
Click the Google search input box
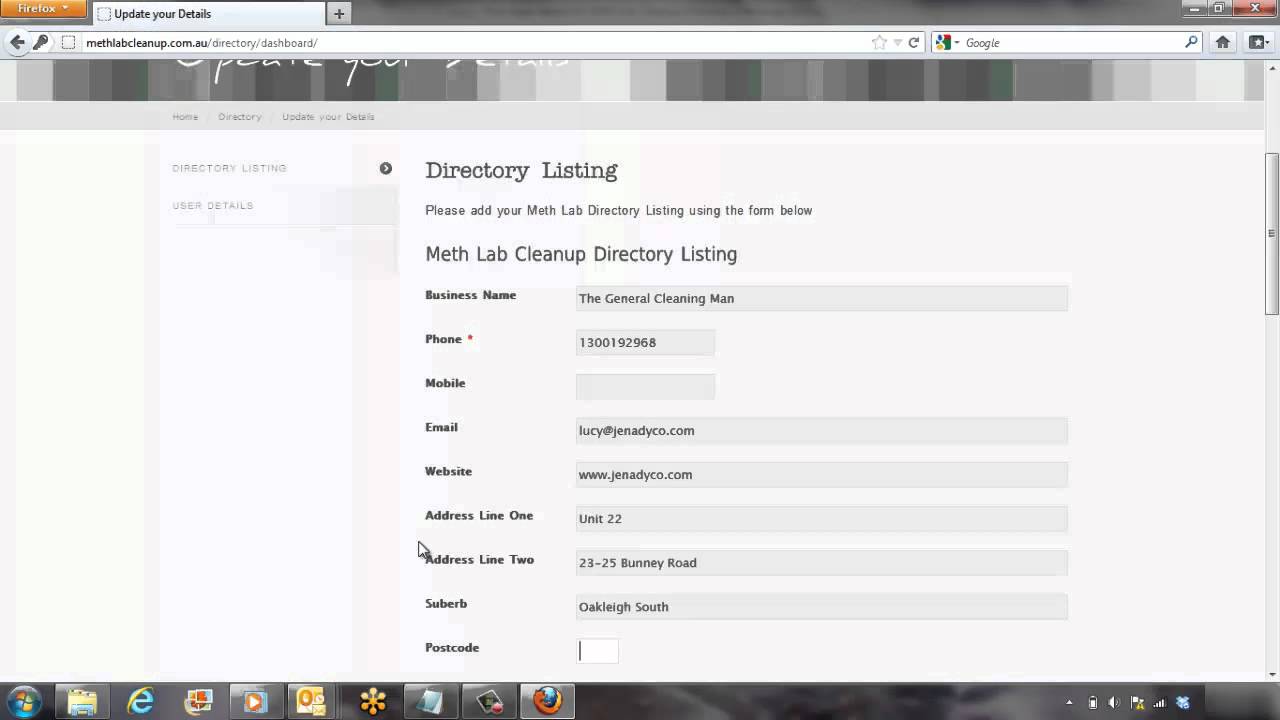[1072, 43]
